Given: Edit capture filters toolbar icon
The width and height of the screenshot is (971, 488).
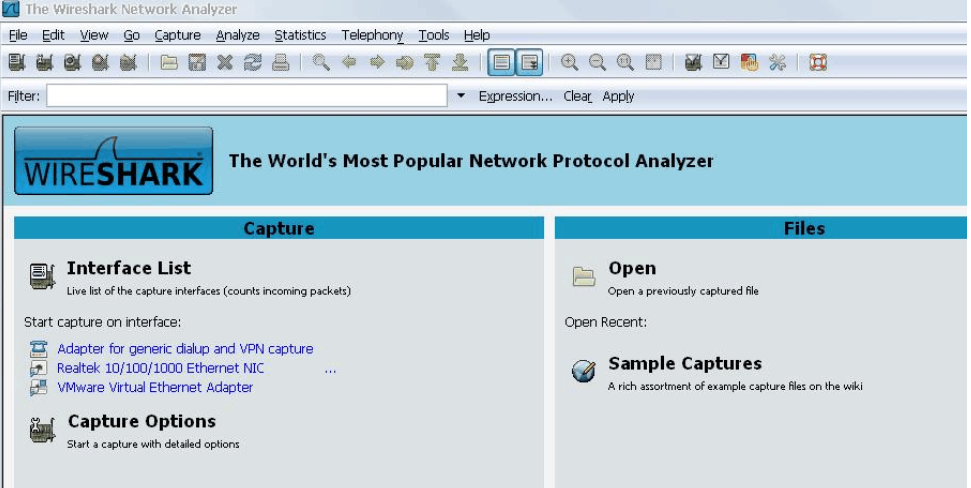Looking at the screenshot, I should pos(693,63).
